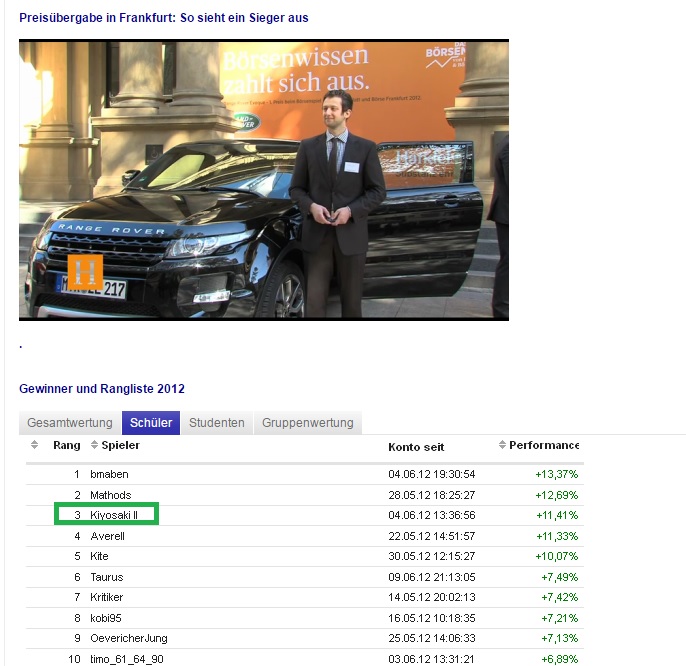
Task: Click the highlighted Kiyosaki II entry
Action: 114,515
